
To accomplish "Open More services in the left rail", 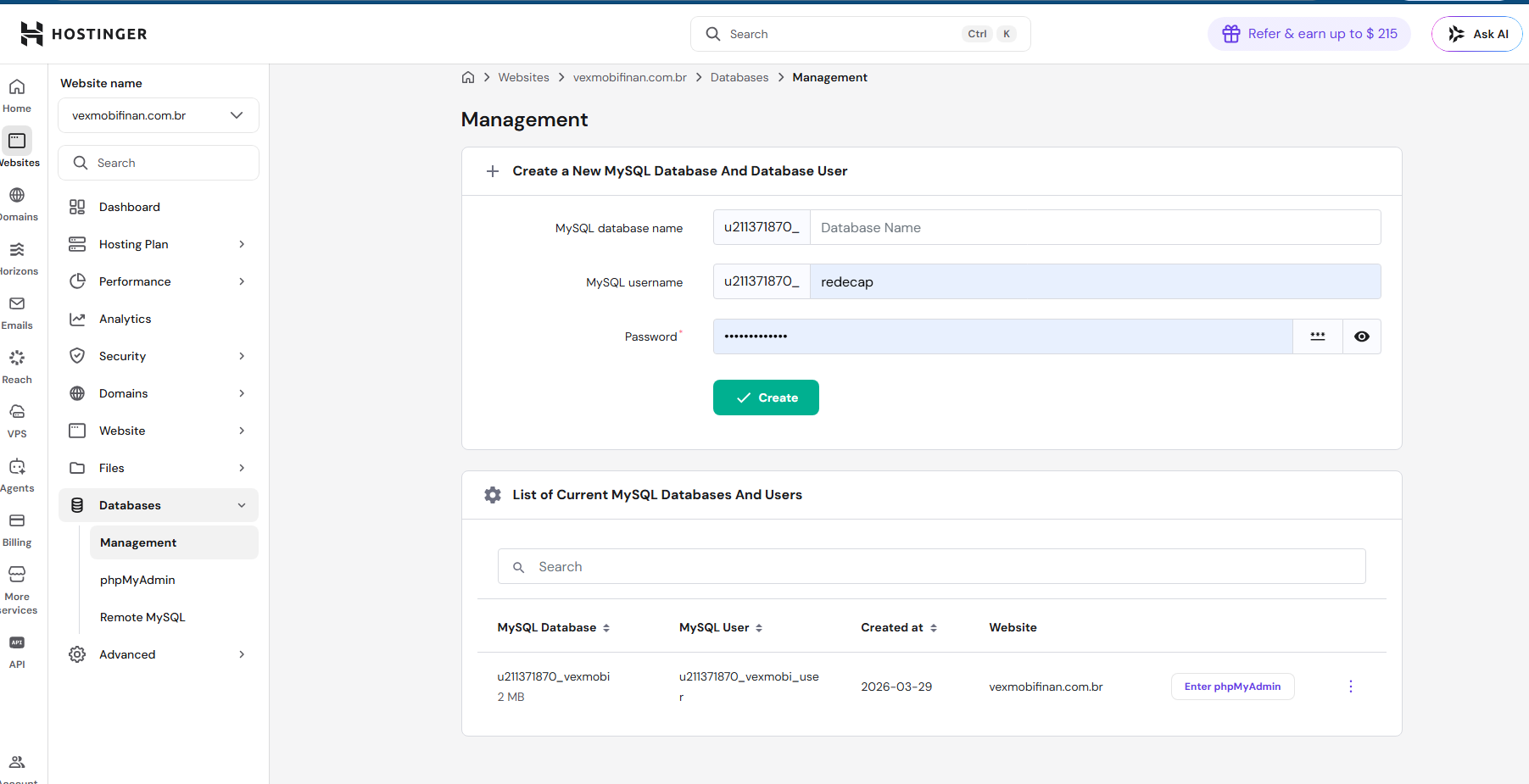I will pyautogui.click(x=17, y=590).
